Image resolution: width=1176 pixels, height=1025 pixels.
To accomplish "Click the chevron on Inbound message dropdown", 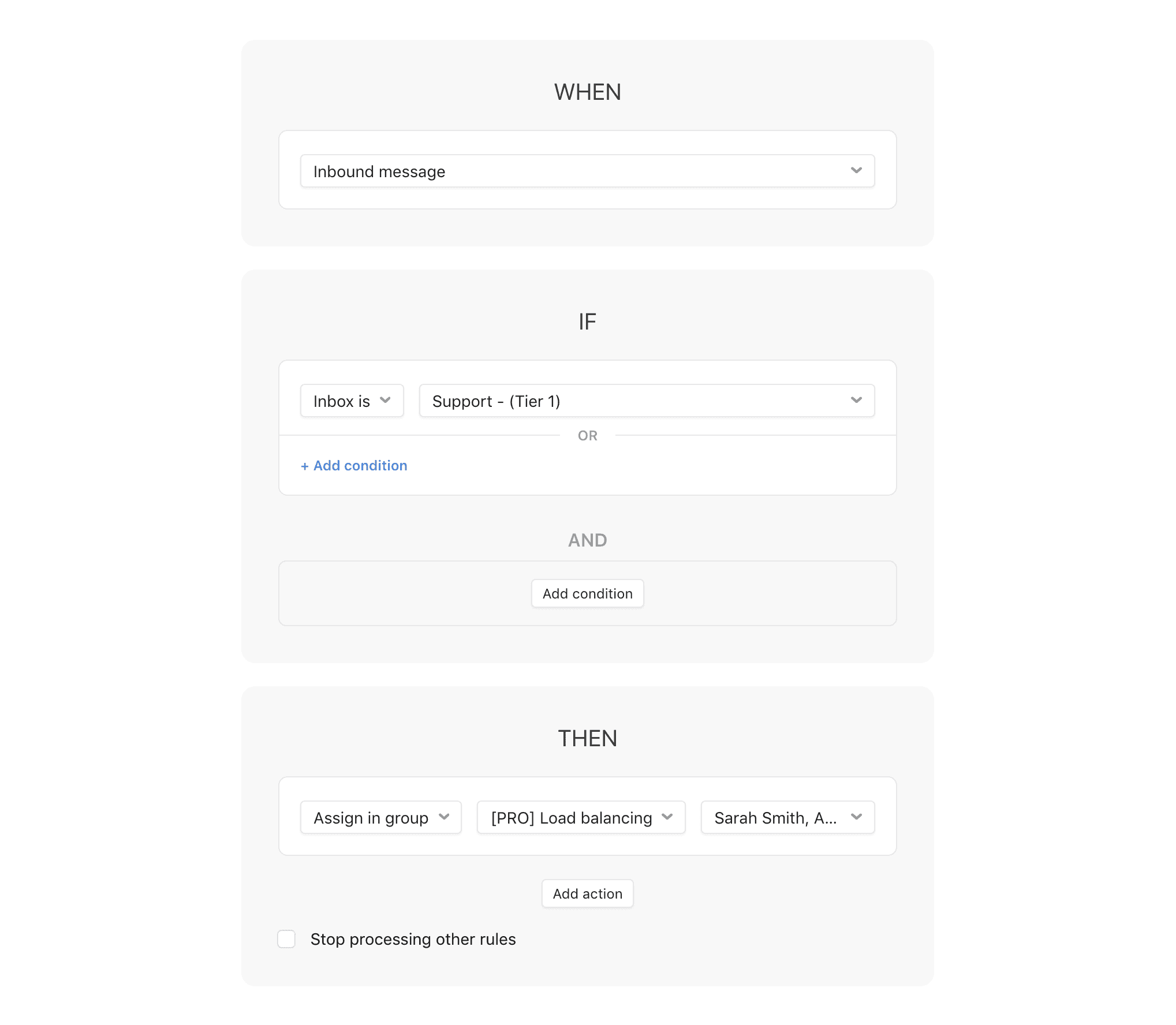I will [x=856, y=171].
